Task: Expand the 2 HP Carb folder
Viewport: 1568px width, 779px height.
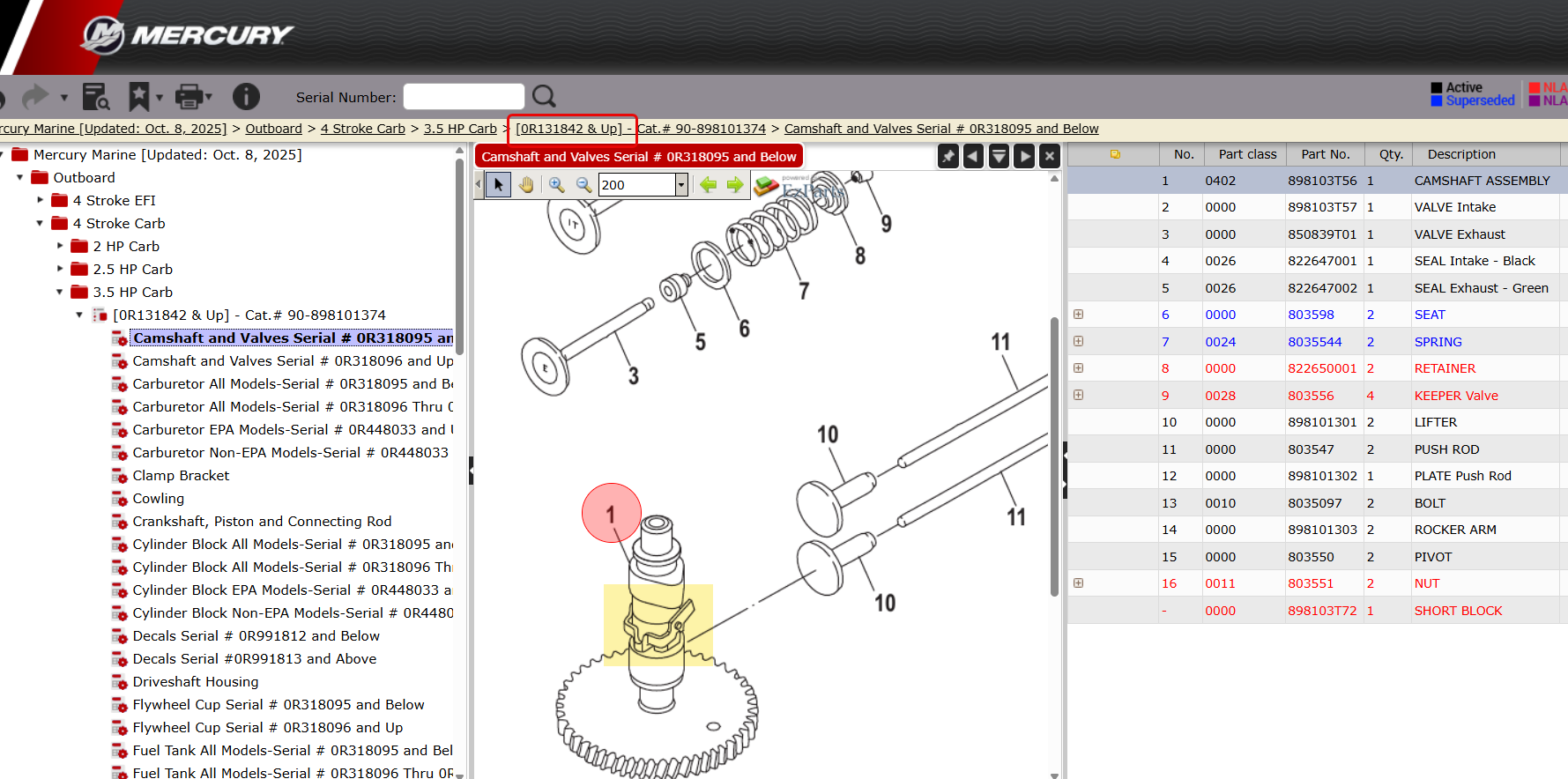Action: coord(60,246)
